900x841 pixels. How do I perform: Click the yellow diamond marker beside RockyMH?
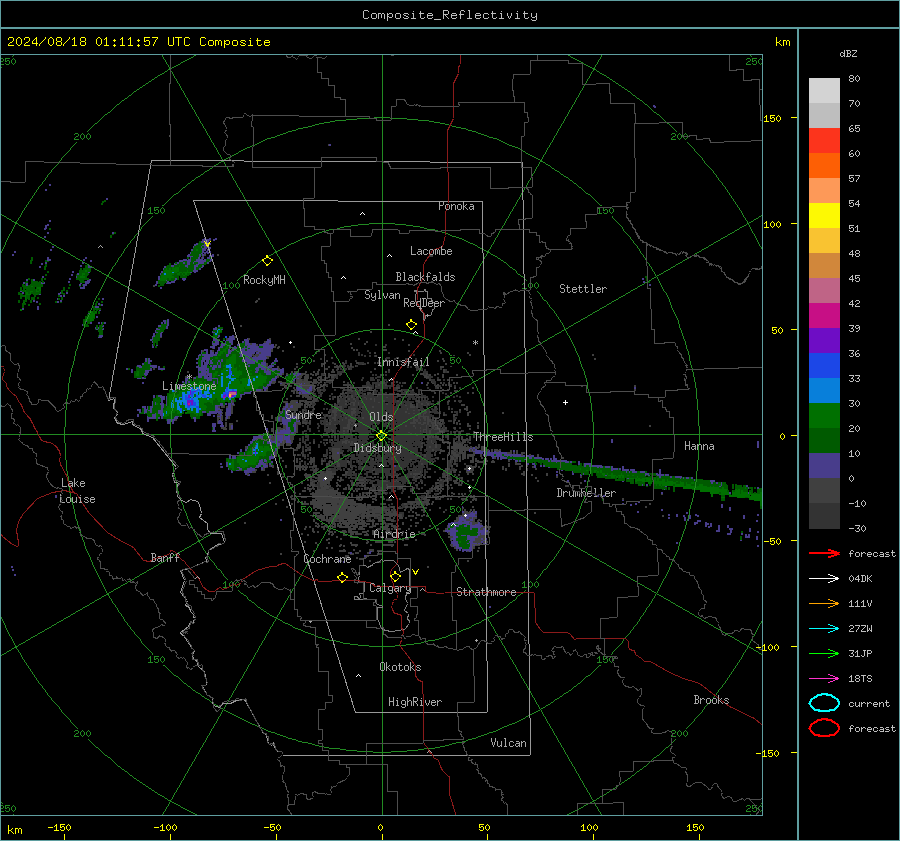coord(267,261)
